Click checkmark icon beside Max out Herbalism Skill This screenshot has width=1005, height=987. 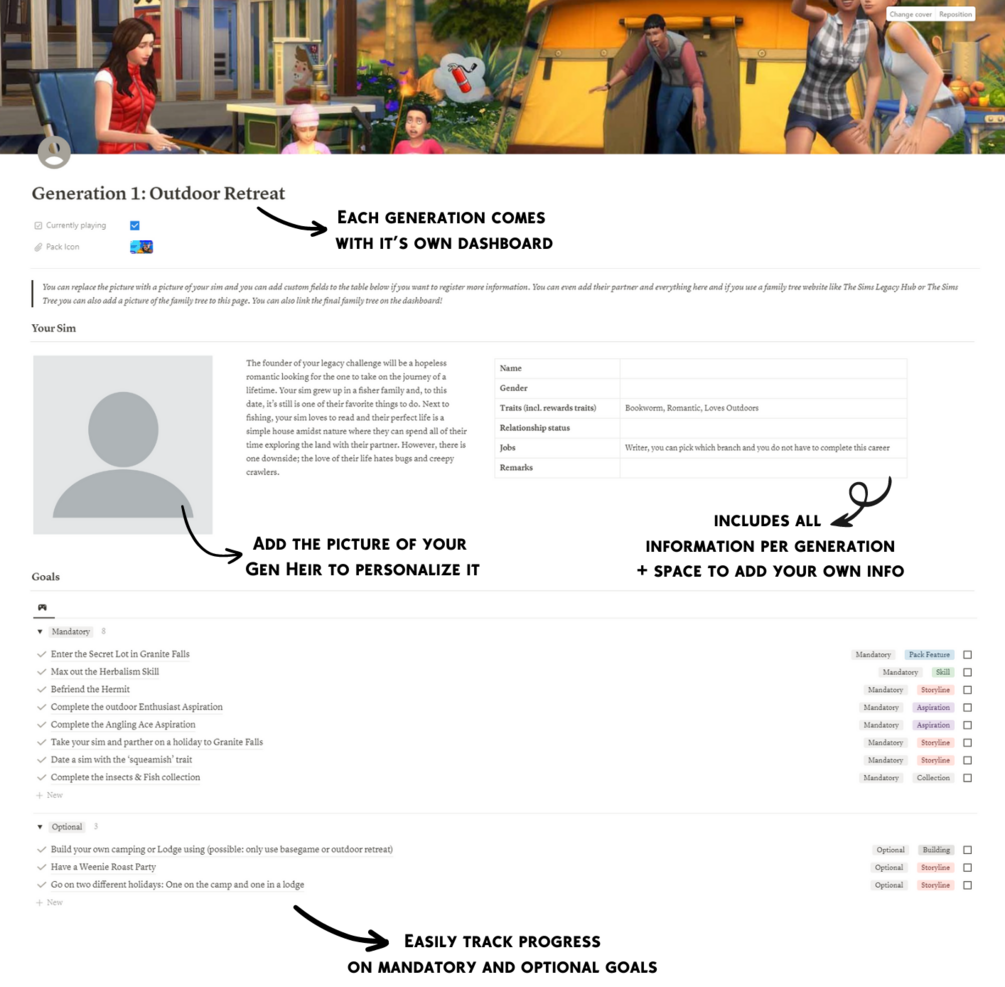[x=42, y=672]
